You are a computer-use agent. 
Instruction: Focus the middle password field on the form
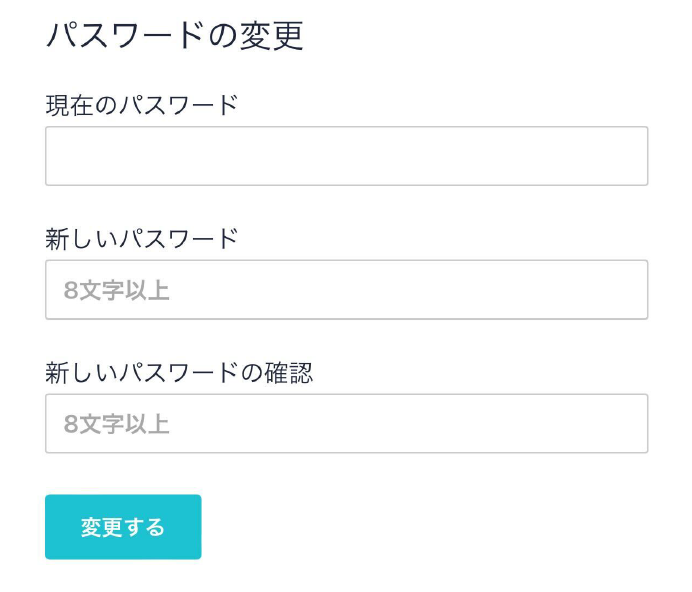pos(346,290)
